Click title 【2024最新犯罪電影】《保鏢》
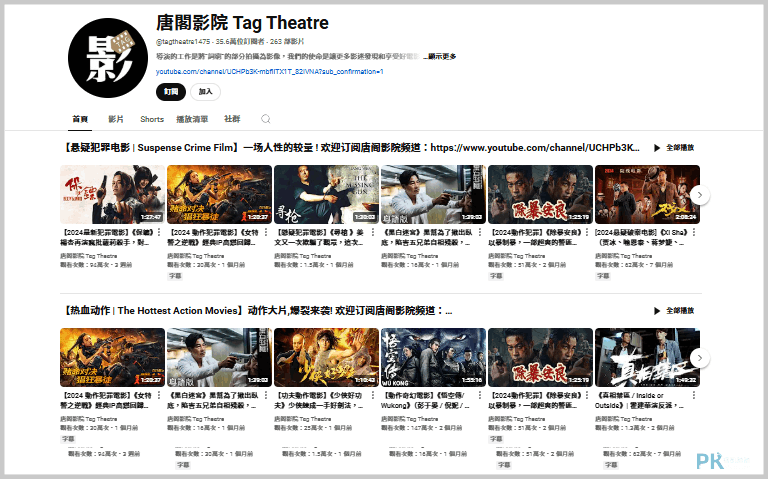 (107, 238)
